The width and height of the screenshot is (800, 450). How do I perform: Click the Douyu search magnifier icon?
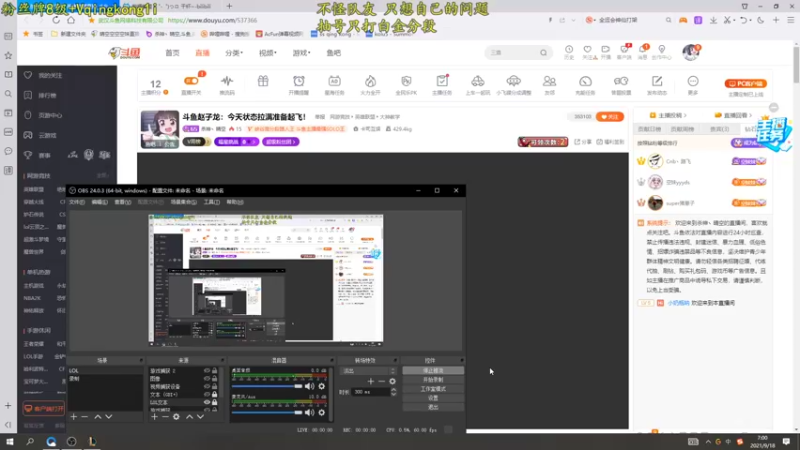pyautogui.click(x=543, y=53)
